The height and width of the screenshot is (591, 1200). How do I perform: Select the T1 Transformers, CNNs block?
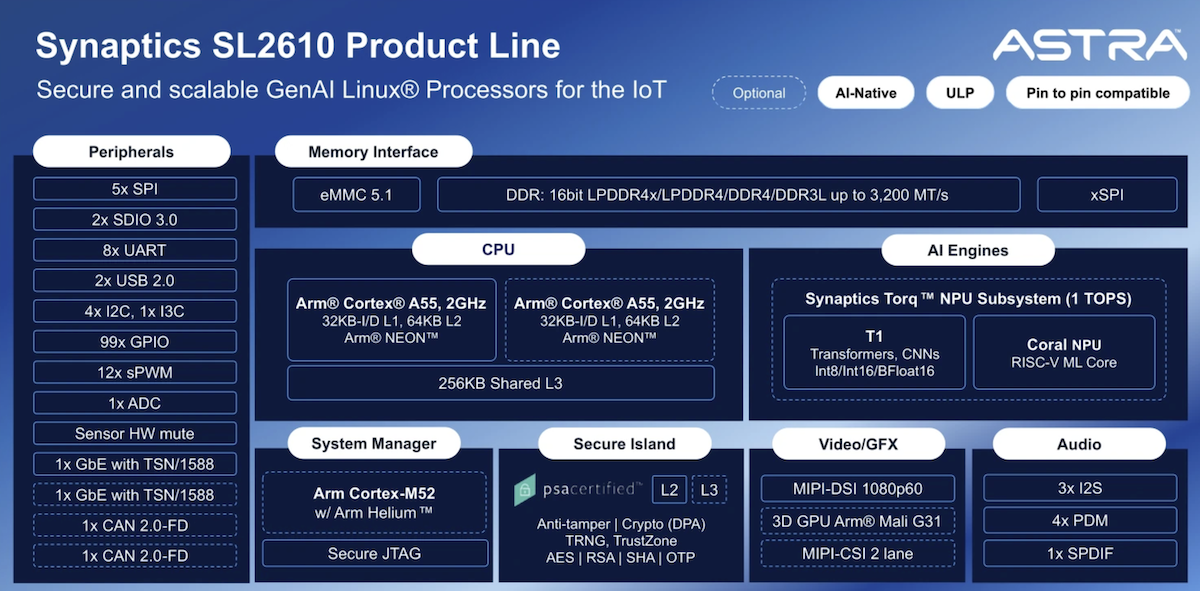coord(874,353)
